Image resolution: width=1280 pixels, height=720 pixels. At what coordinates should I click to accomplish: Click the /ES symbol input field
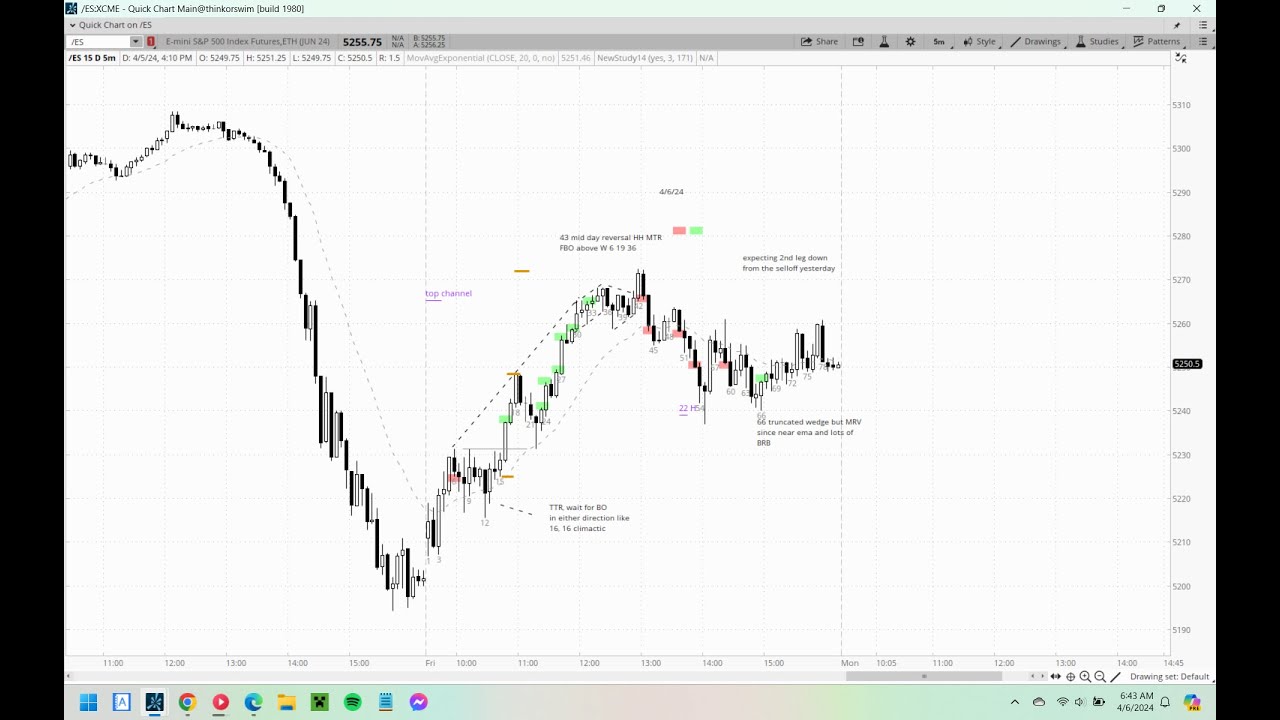point(99,42)
